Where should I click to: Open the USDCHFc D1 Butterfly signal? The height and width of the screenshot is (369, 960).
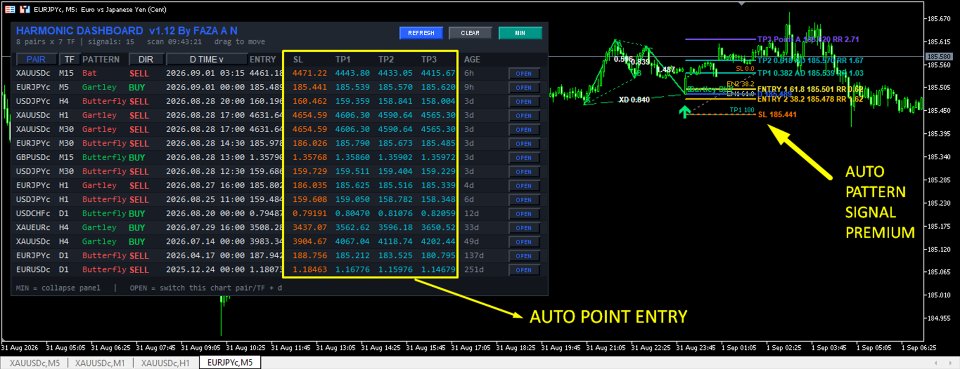click(x=523, y=214)
